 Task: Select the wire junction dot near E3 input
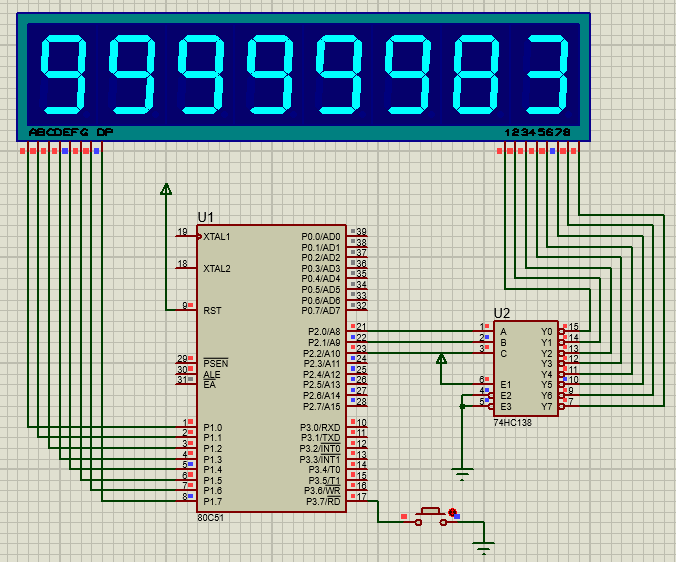click(x=462, y=406)
